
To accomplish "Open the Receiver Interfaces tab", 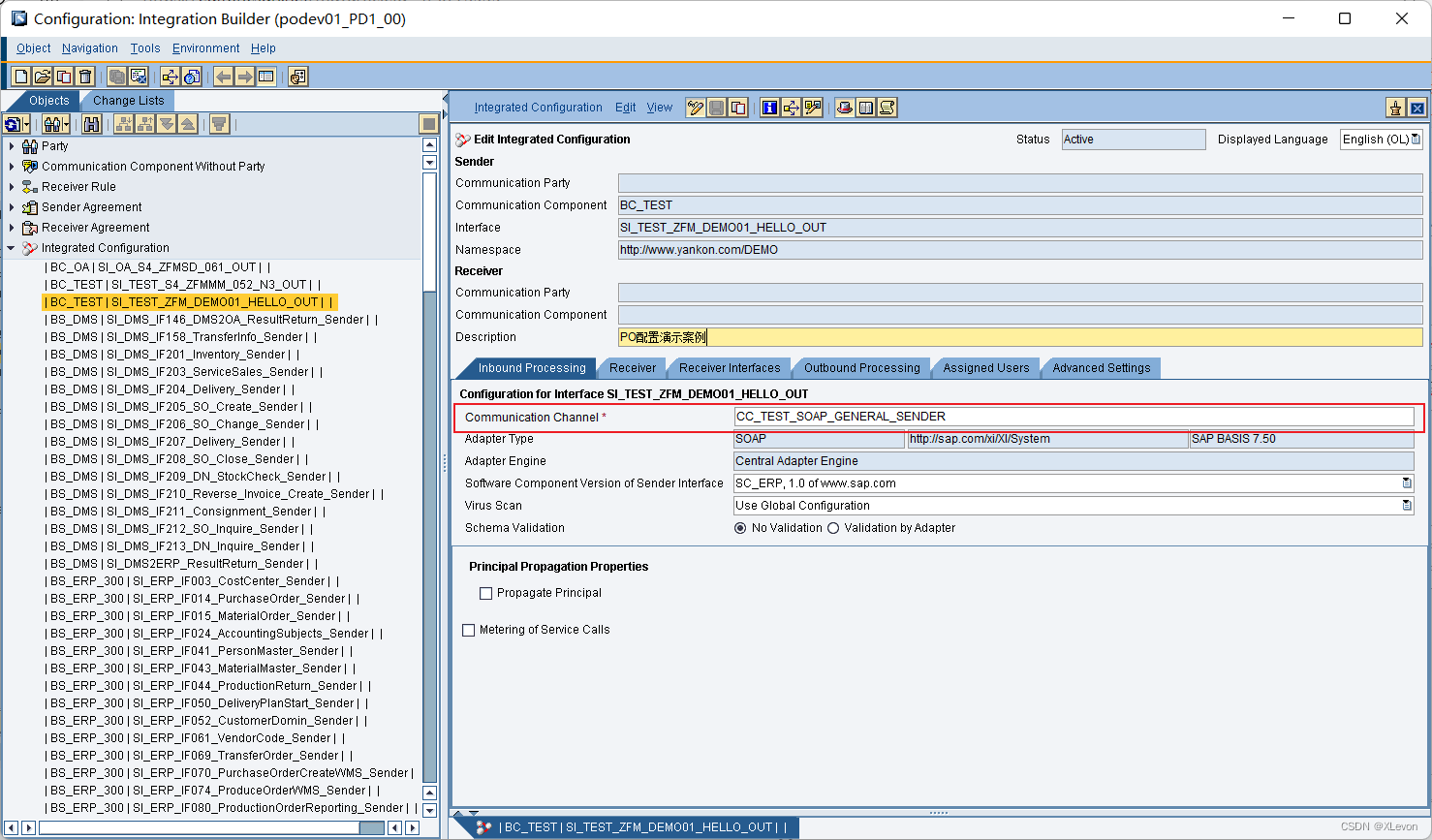I will (730, 368).
